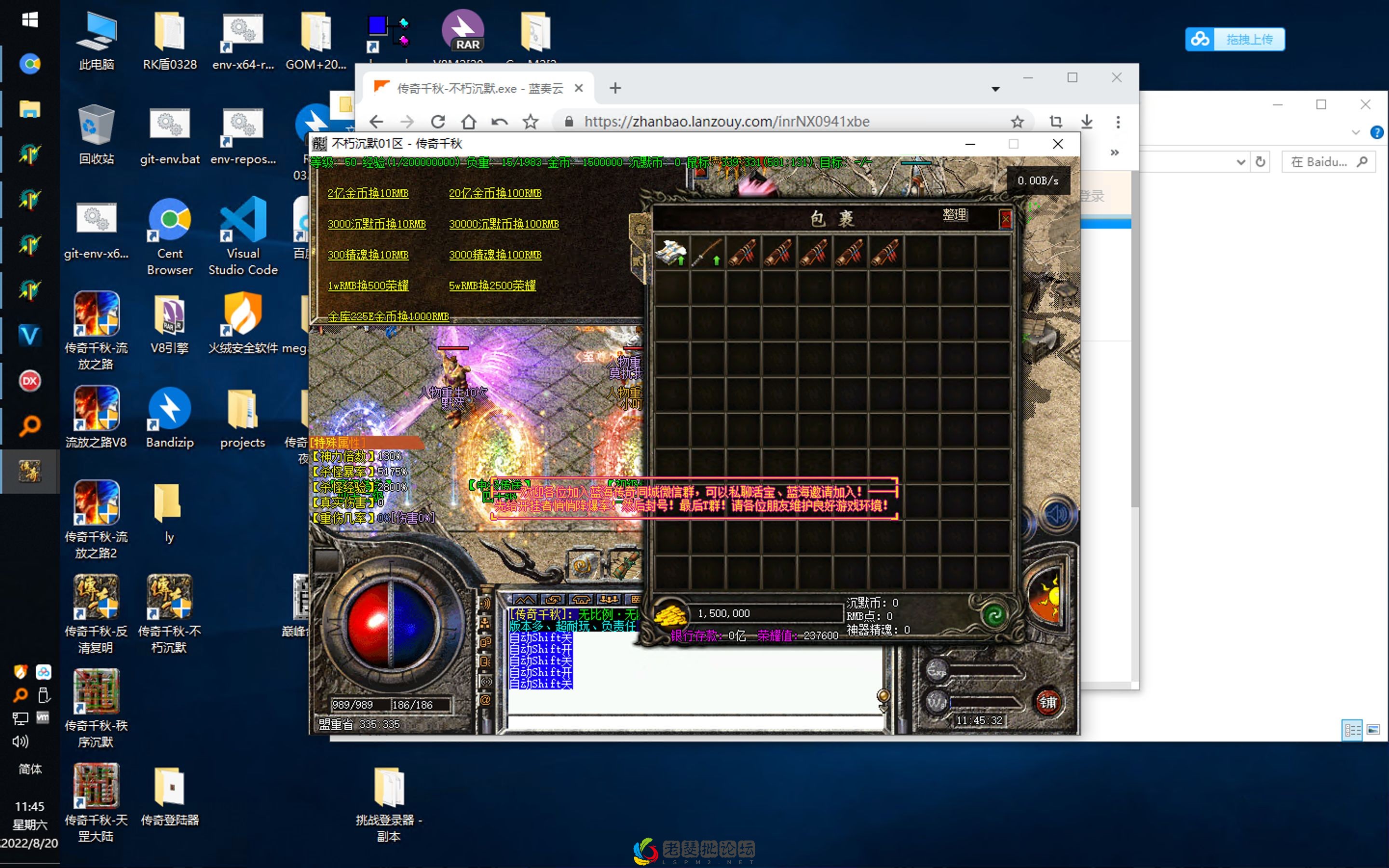Image resolution: width=1389 pixels, height=868 pixels.
Task: Click the Baidu search box in Explorer
Action: pyautogui.click(x=1328, y=163)
